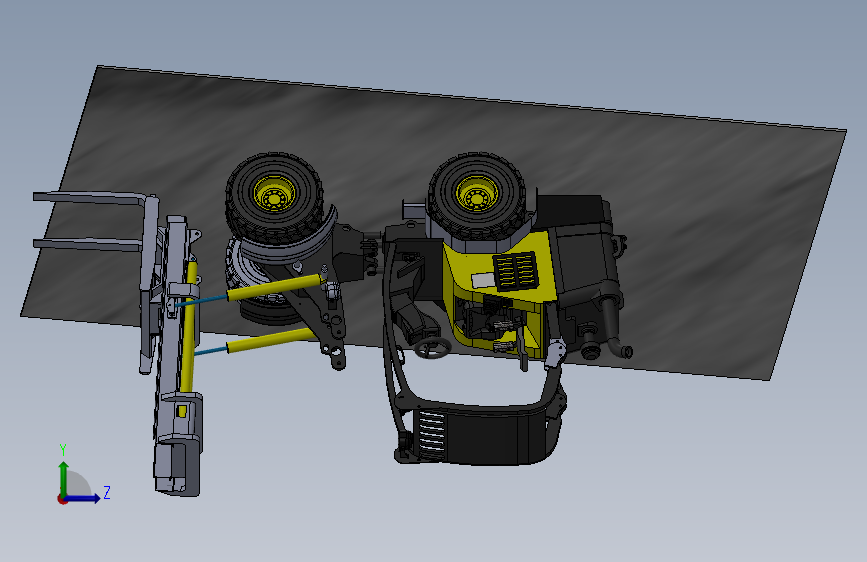Select the white label on the yellow hood
867x562 pixels.
483,280
